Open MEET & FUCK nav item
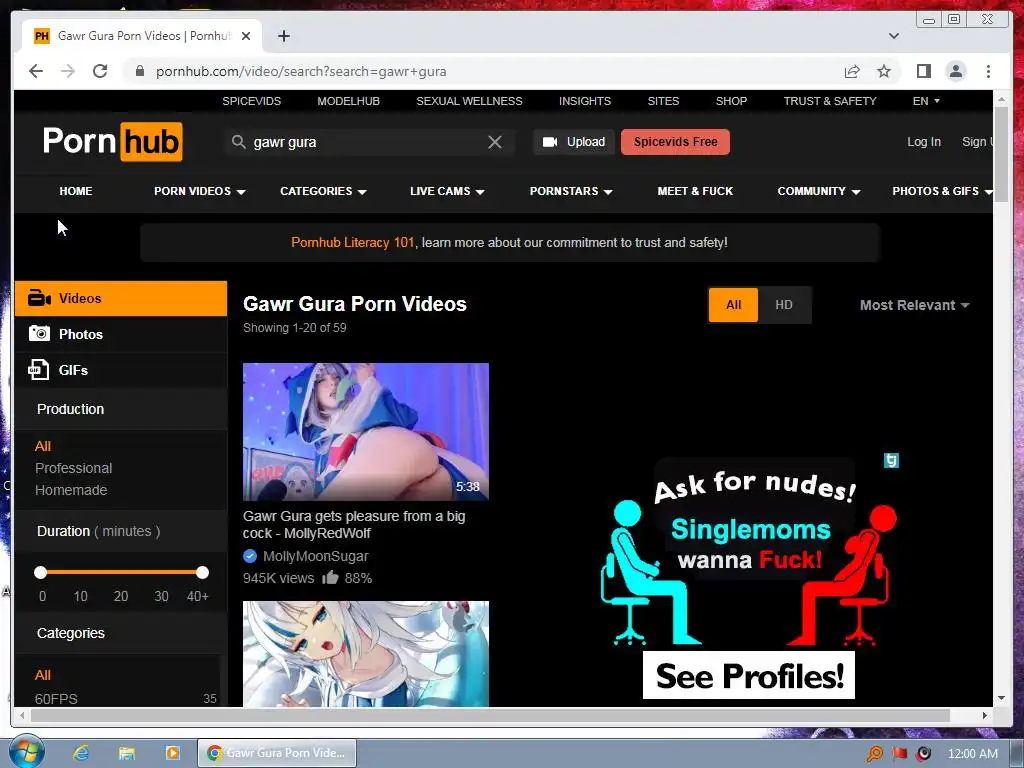Image resolution: width=1024 pixels, height=768 pixels. pyautogui.click(x=695, y=191)
